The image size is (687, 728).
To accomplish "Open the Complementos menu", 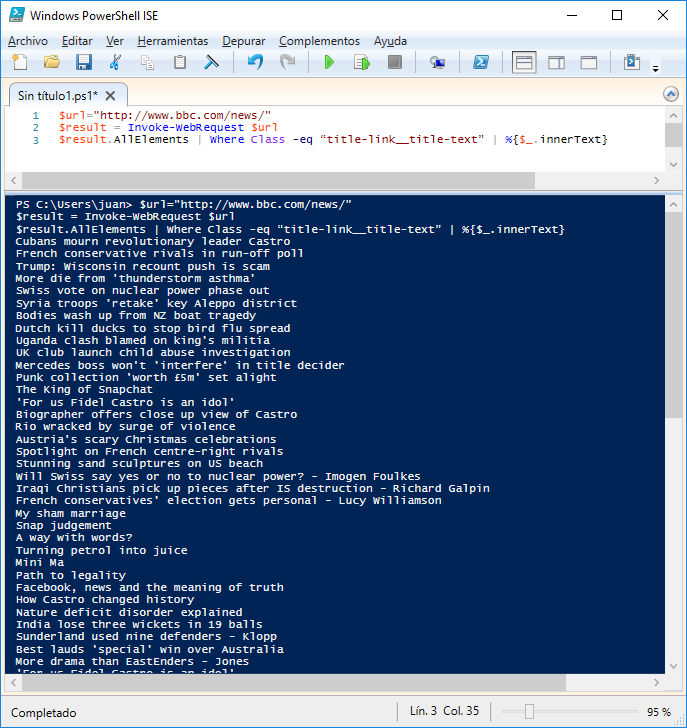I will click(x=319, y=41).
